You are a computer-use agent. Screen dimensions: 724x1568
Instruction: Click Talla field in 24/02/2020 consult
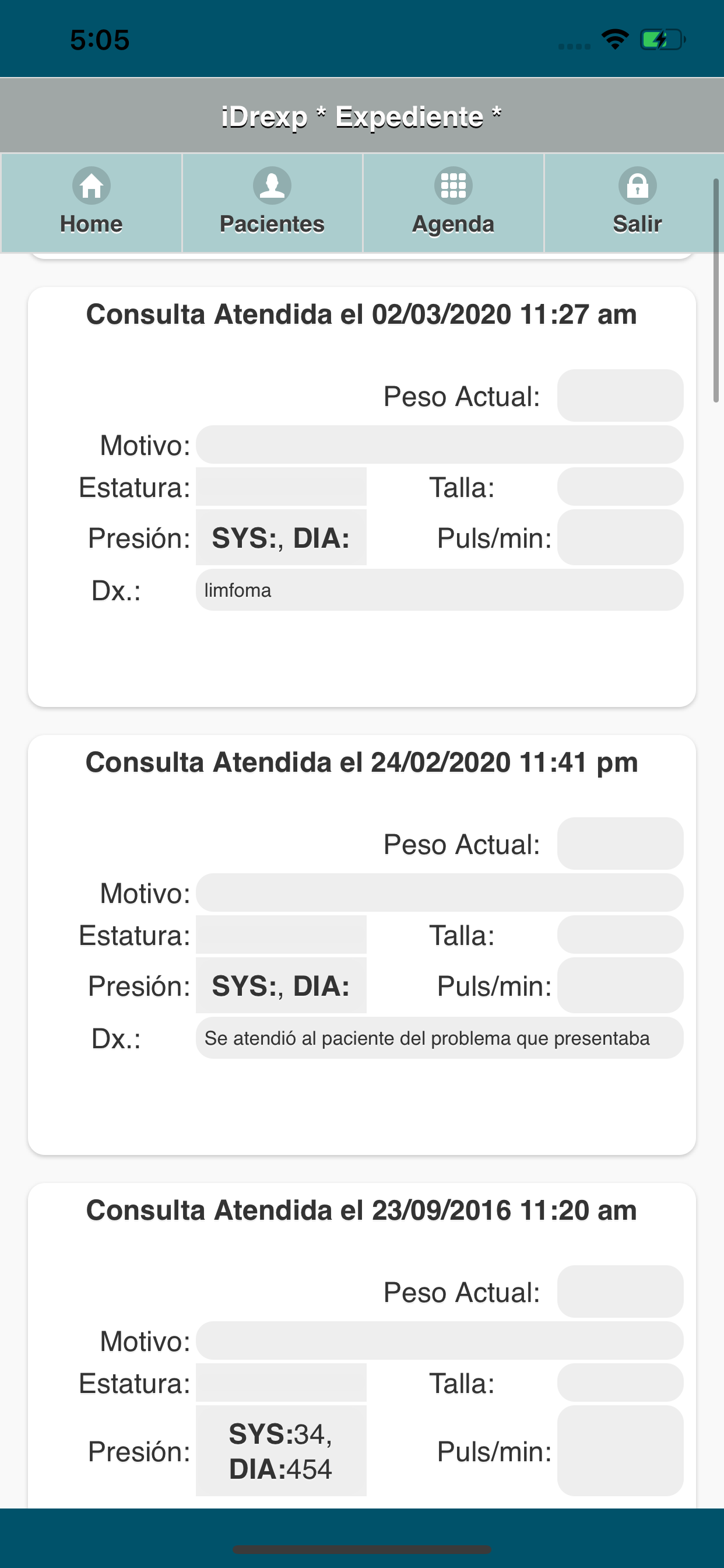620,935
